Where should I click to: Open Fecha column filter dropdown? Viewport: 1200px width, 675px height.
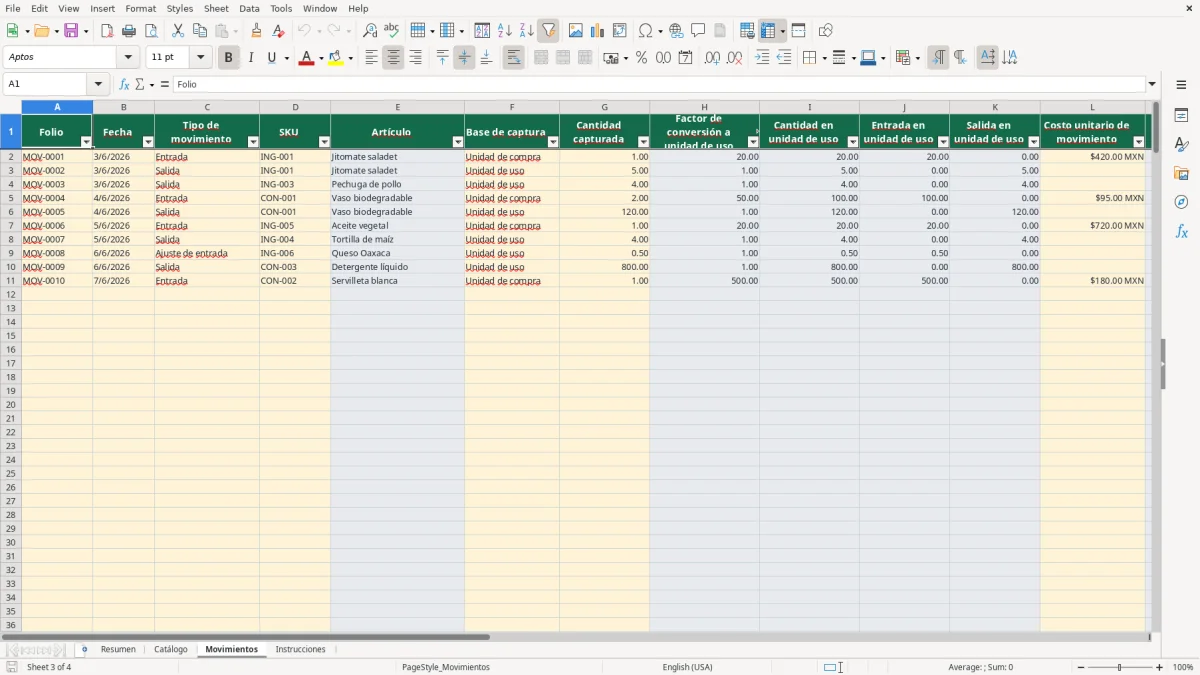pyautogui.click(x=148, y=142)
